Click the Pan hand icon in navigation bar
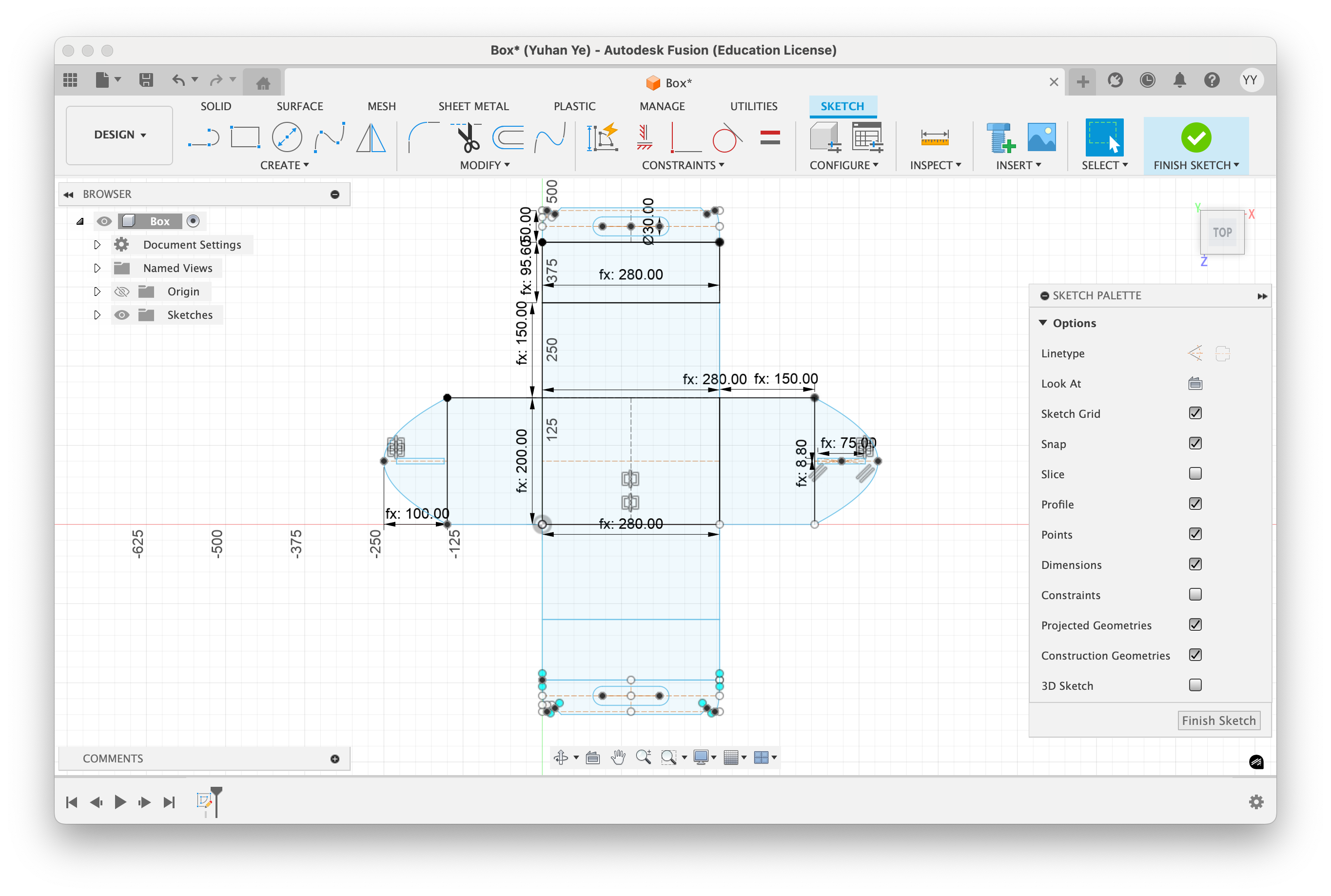This screenshot has width=1331, height=896. [618, 757]
